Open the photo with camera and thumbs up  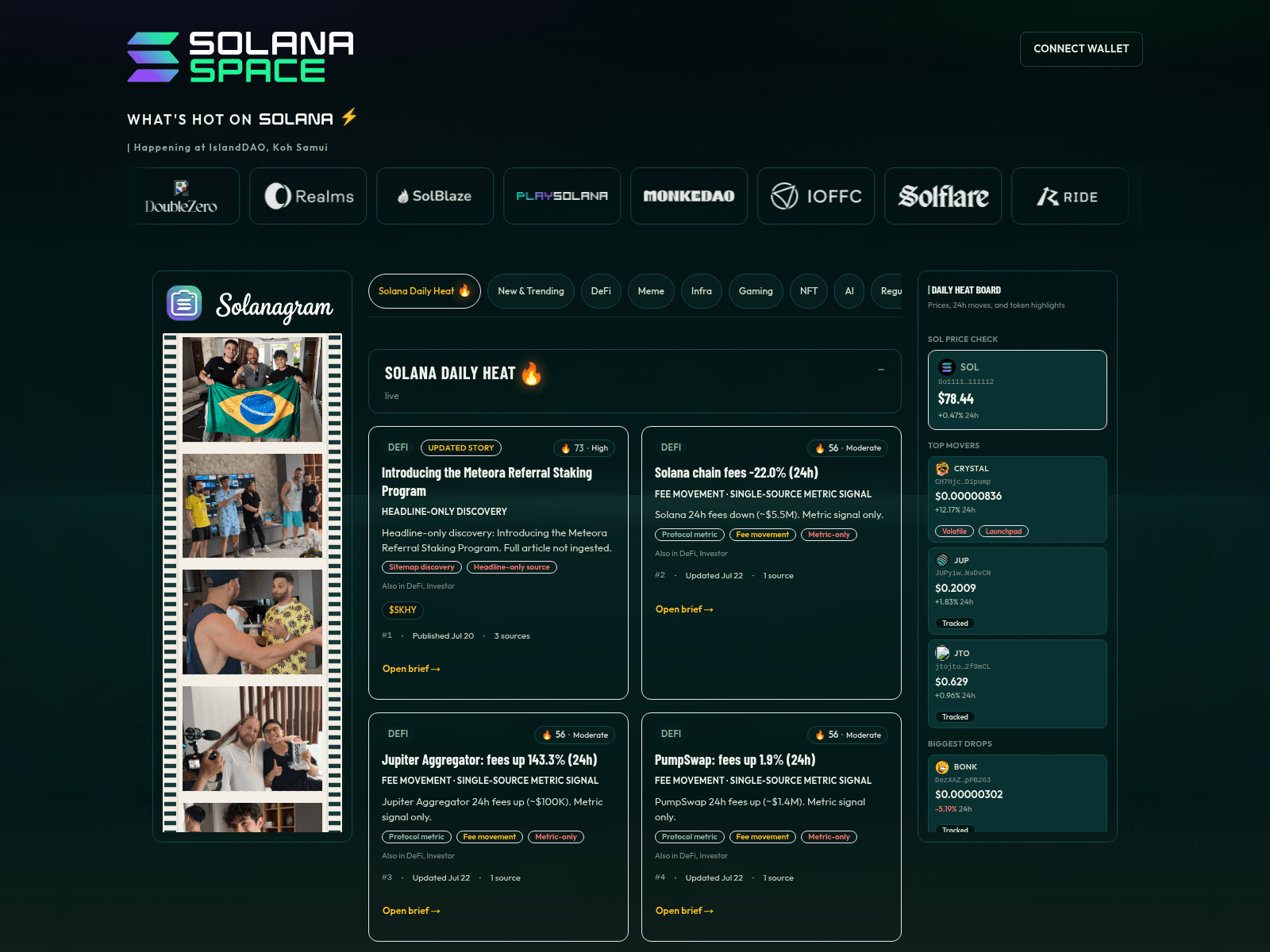coord(252,739)
